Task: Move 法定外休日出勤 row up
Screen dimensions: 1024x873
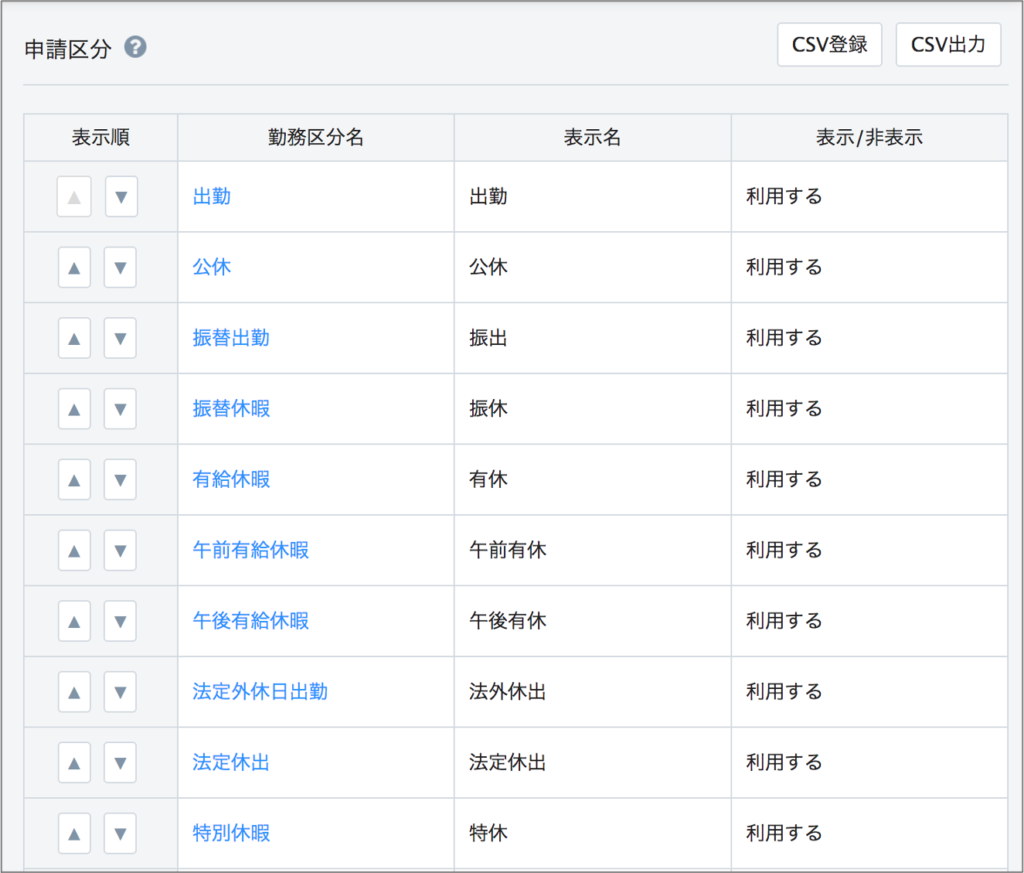Action: pos(74,691)
